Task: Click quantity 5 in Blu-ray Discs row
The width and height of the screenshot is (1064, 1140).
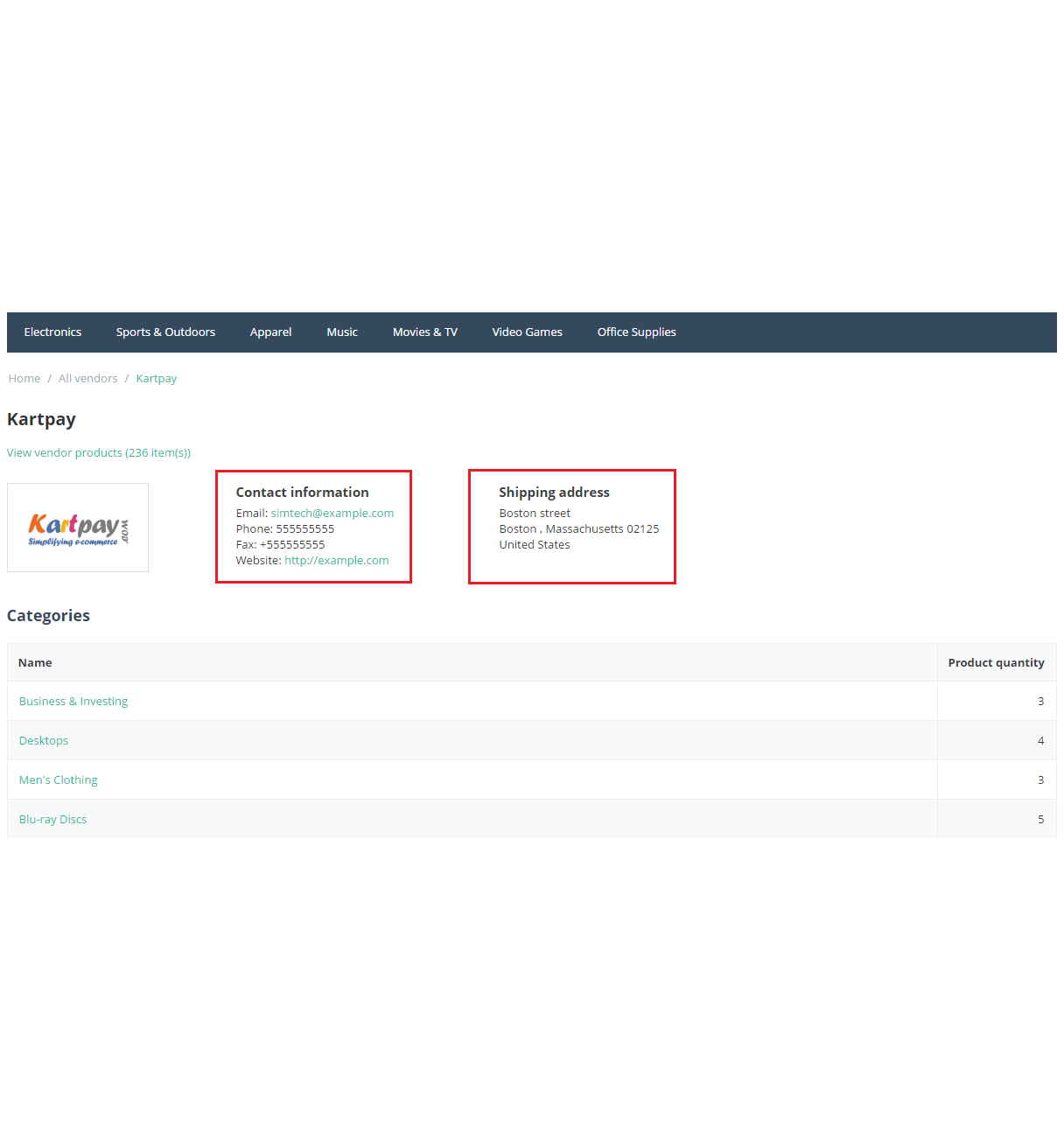Action: [1040, 820]
